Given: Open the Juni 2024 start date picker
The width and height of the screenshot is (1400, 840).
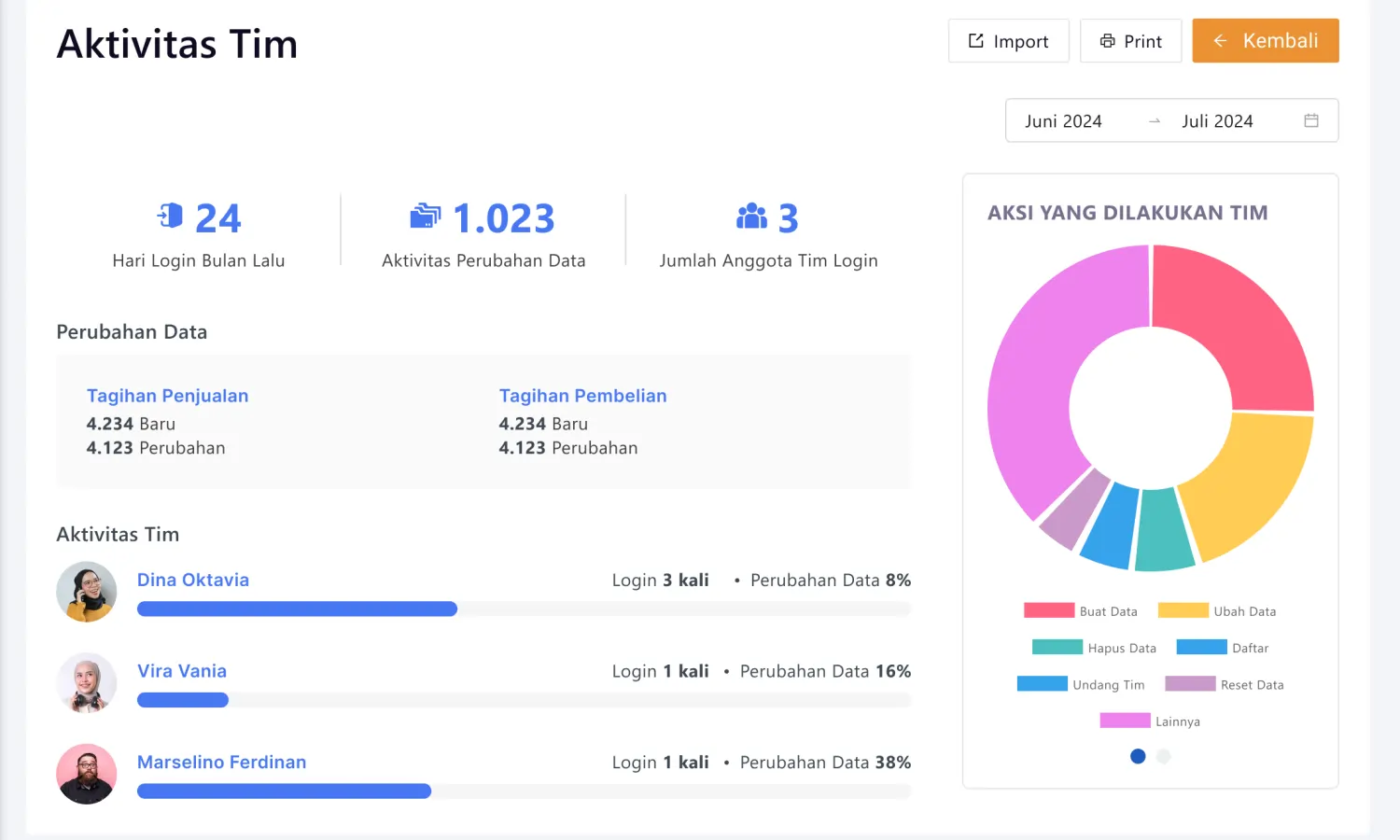Looking at the screenshot, I should (x=1063, y=121).
